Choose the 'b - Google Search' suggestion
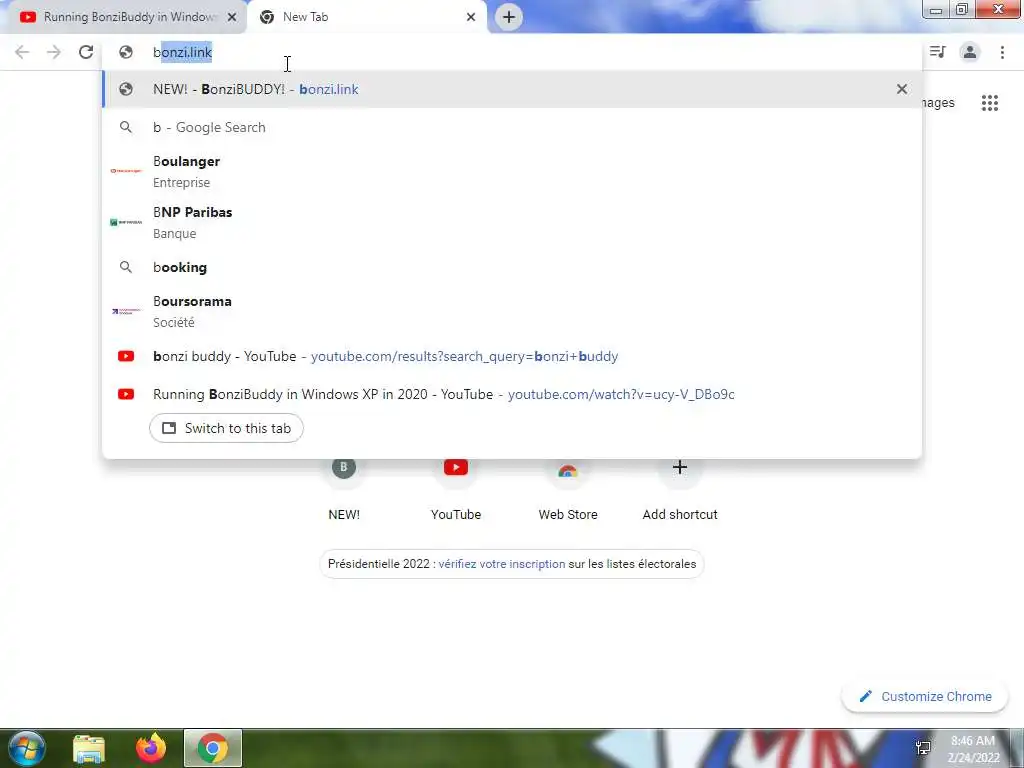The height and width of the screenshot is (768, 1024). point(512,127)
